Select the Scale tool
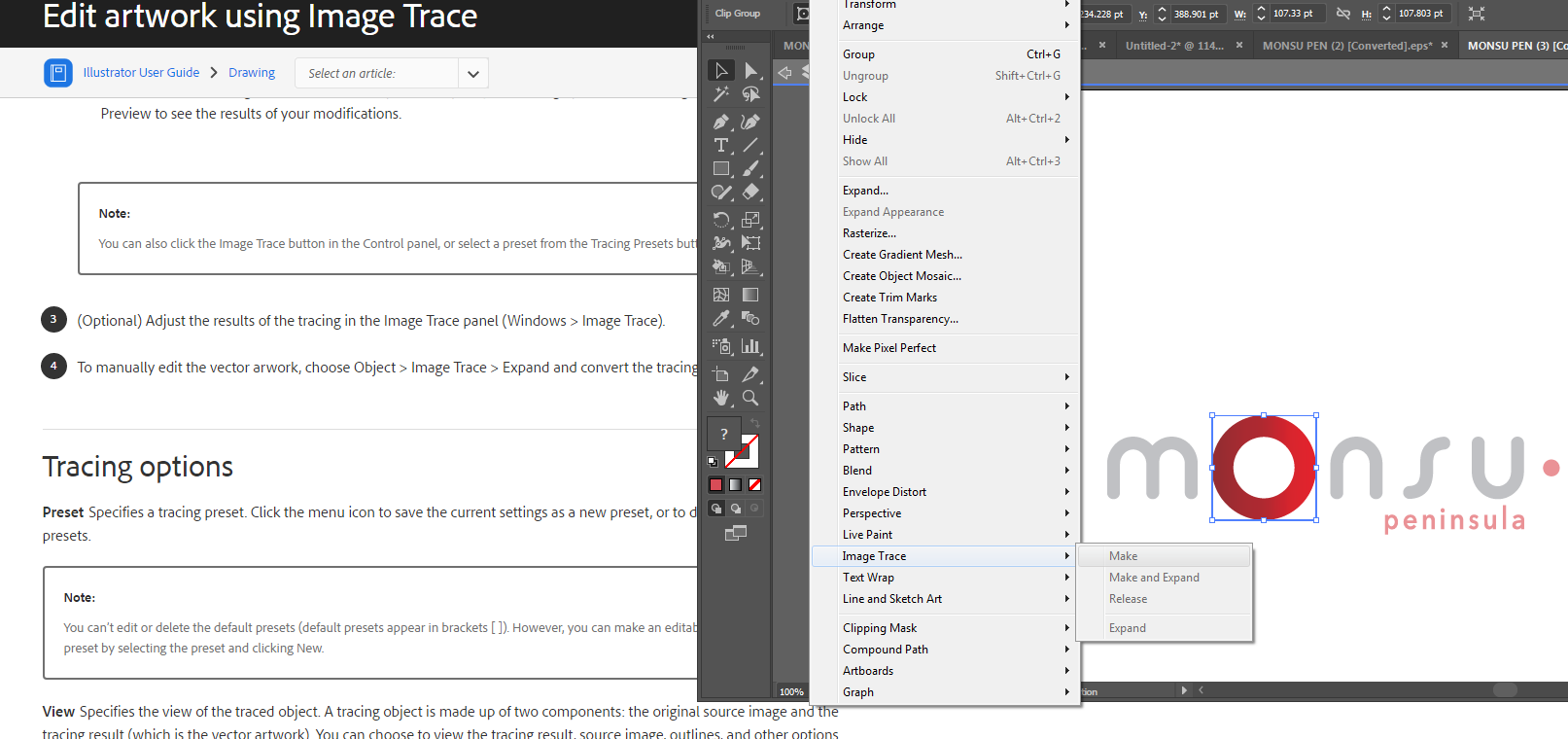This screenshot has height=739, width=1568. [x=750, y=220]
